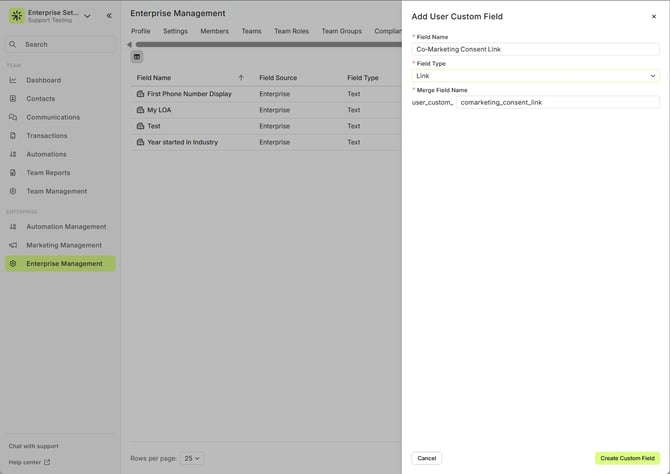Open the Field Type dropdown

click(535, 76)
